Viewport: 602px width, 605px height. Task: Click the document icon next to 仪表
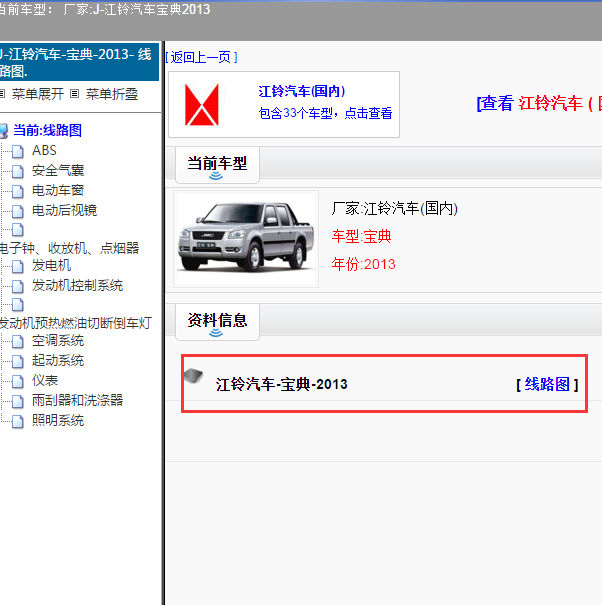coord(17,381)
